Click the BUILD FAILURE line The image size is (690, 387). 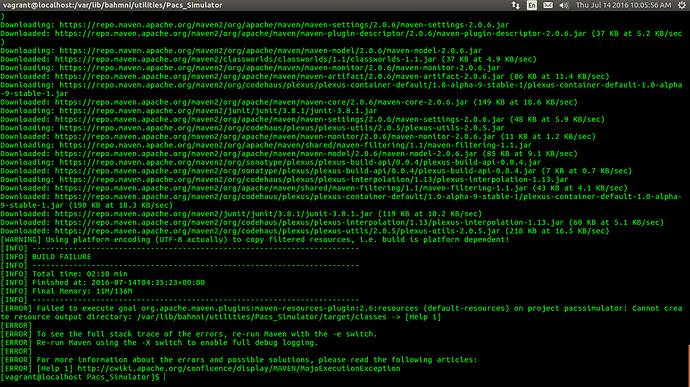(x=46, y=257)
